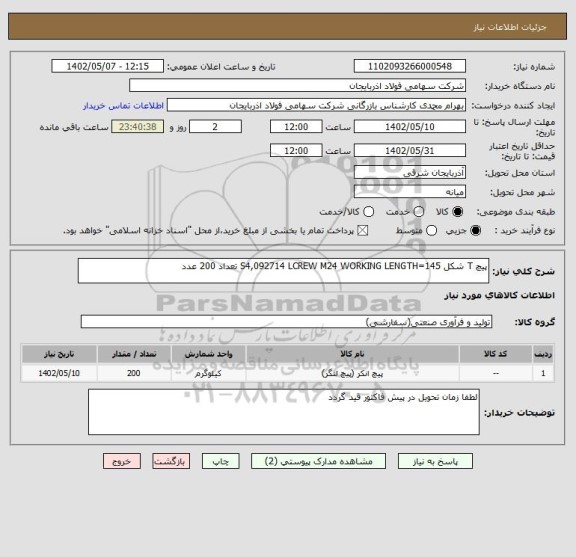
Task: Click the request creator name field
Action: point(316,105)
